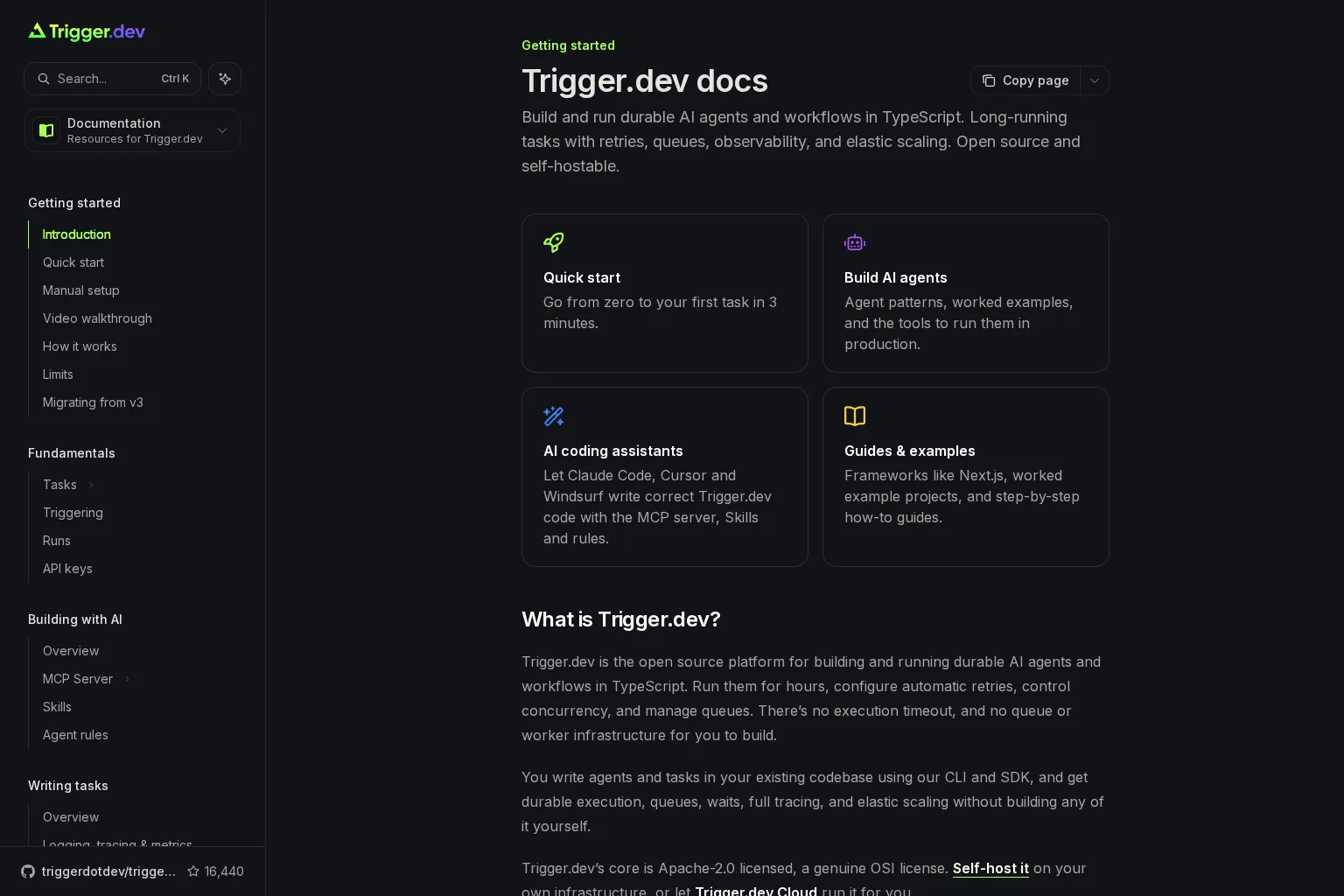Open the Copy page options dropdown arrow
The width and height of the screenshot is (1344, 896).
point(1095,80)
